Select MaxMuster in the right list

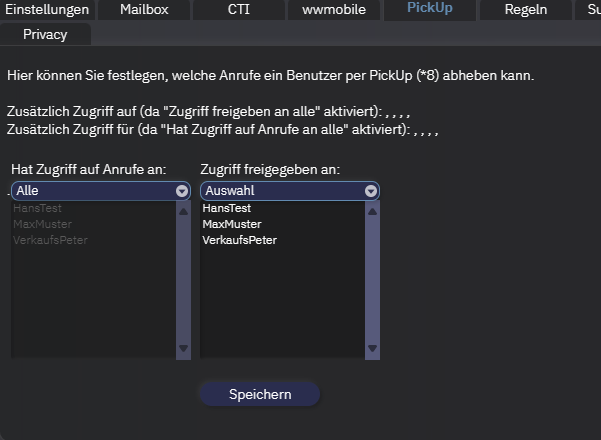coord(231,224)
